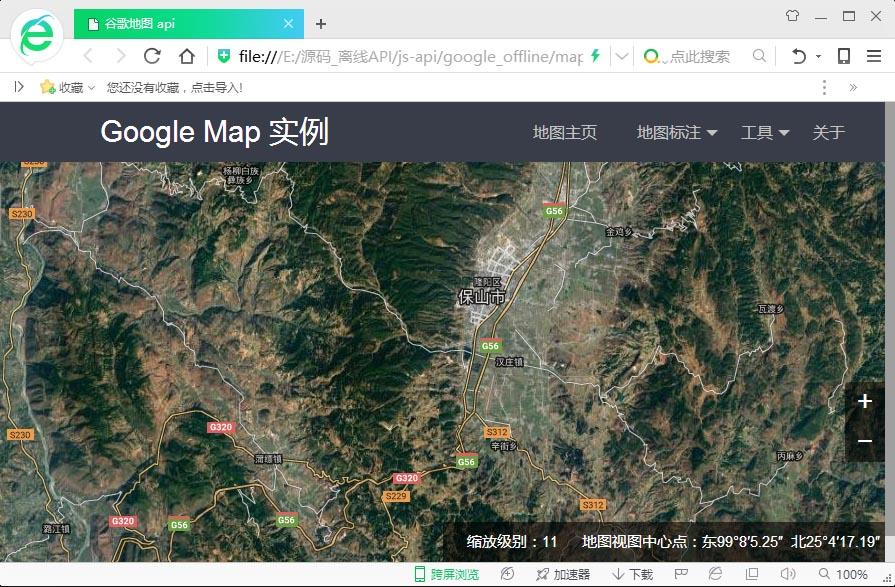Click 跨屏浏览 in the status bar

pyautogui.click(x=447, y=574)
